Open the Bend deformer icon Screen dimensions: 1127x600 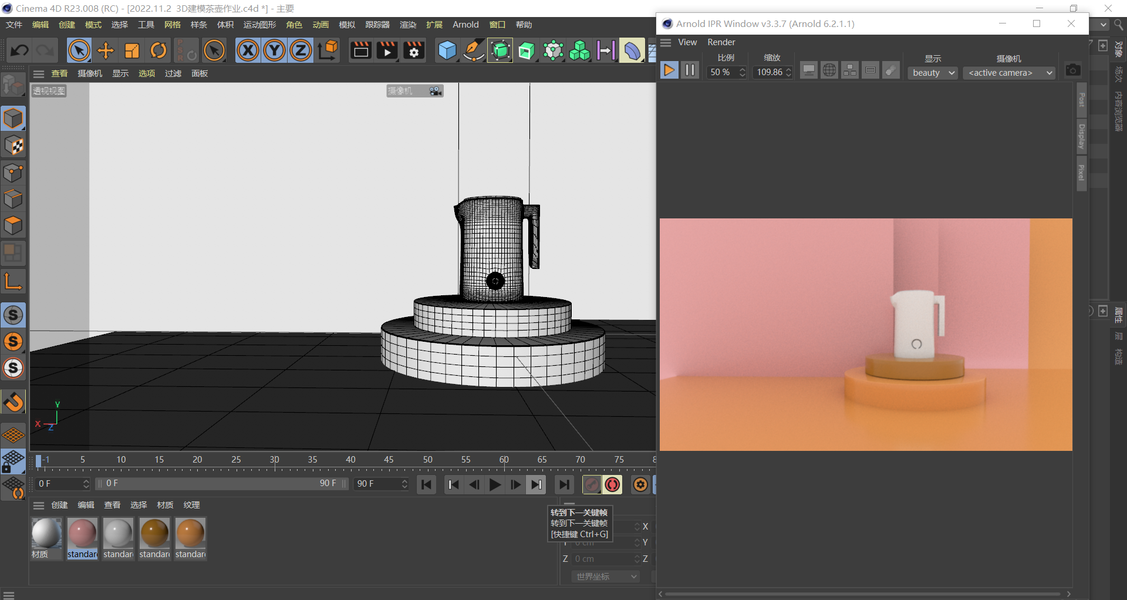(x=632, y=50)
